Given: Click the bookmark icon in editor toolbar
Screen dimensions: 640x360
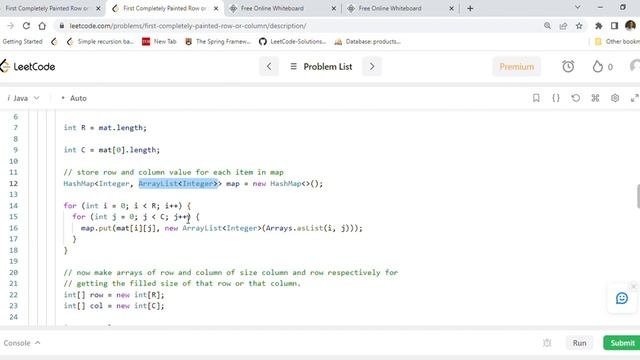Looking at the screenshot, I should [536, 98].
